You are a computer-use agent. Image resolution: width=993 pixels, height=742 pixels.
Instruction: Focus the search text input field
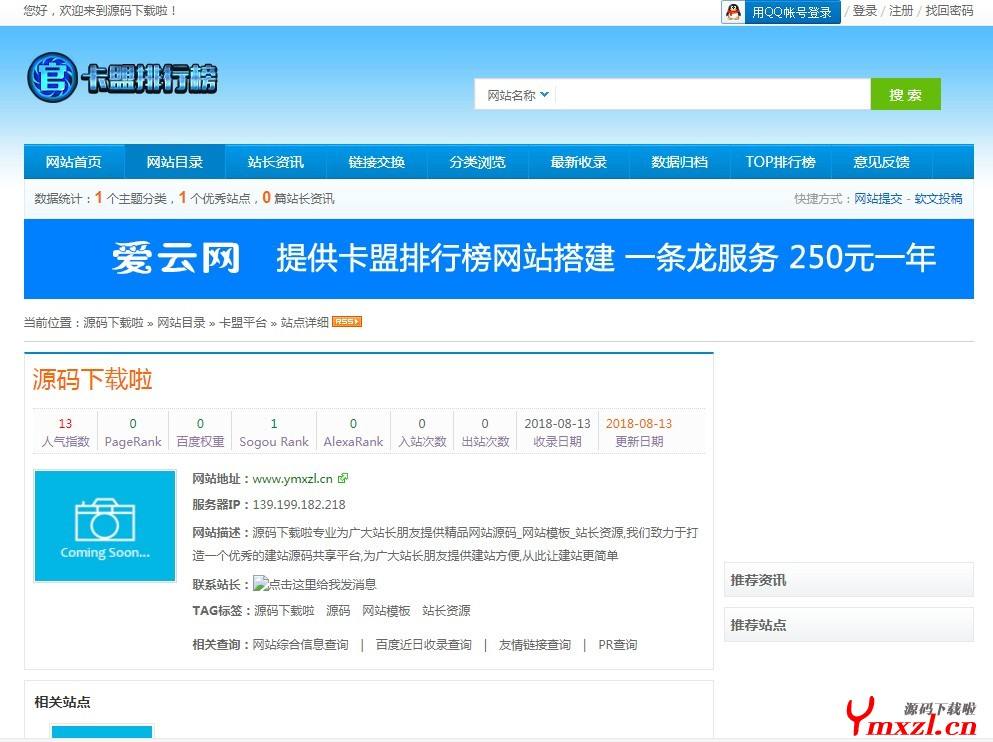(712, 95)
